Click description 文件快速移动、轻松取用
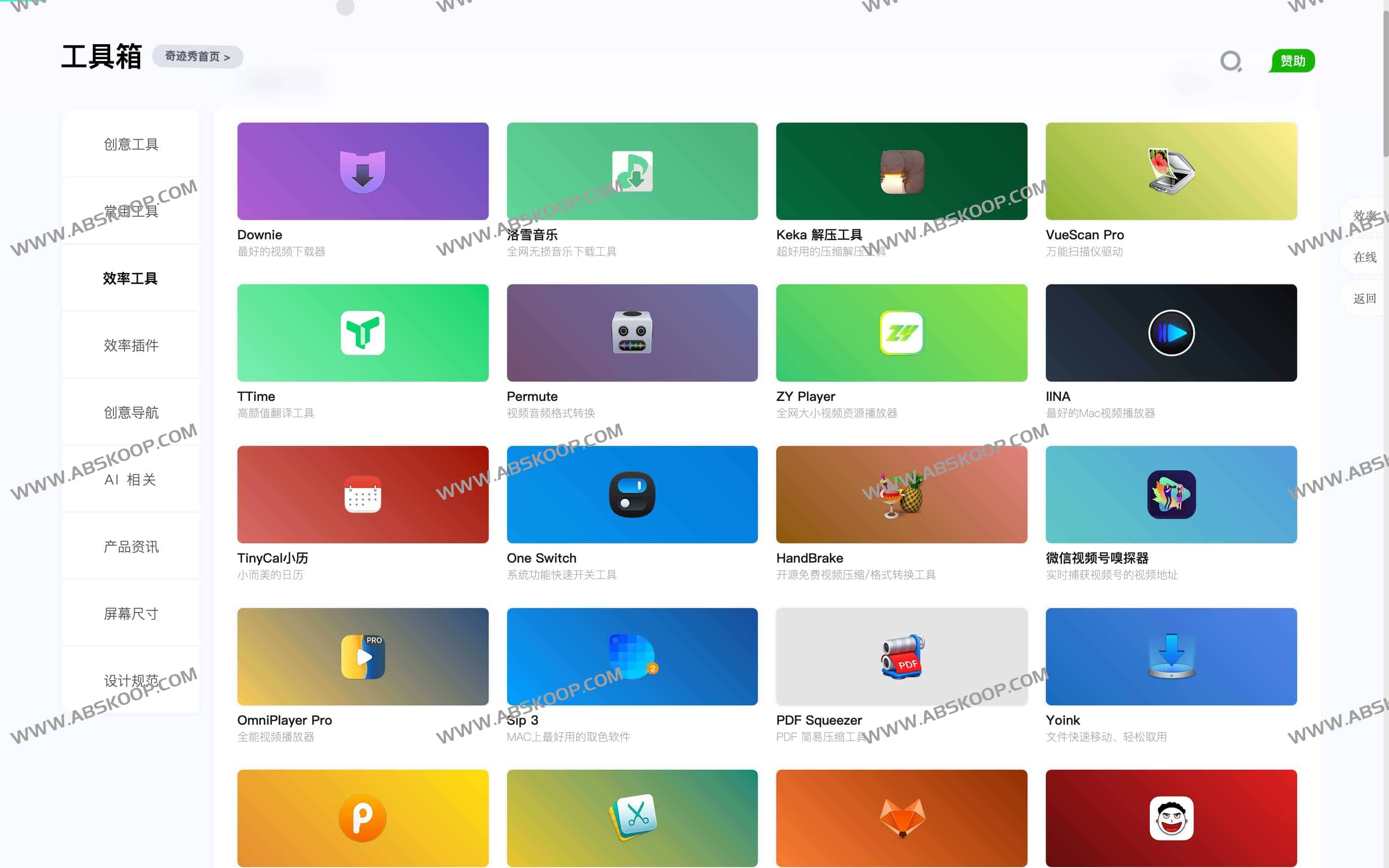Image resolution: width=1389 pixels, height=868 pixels. click(1106, 737)
